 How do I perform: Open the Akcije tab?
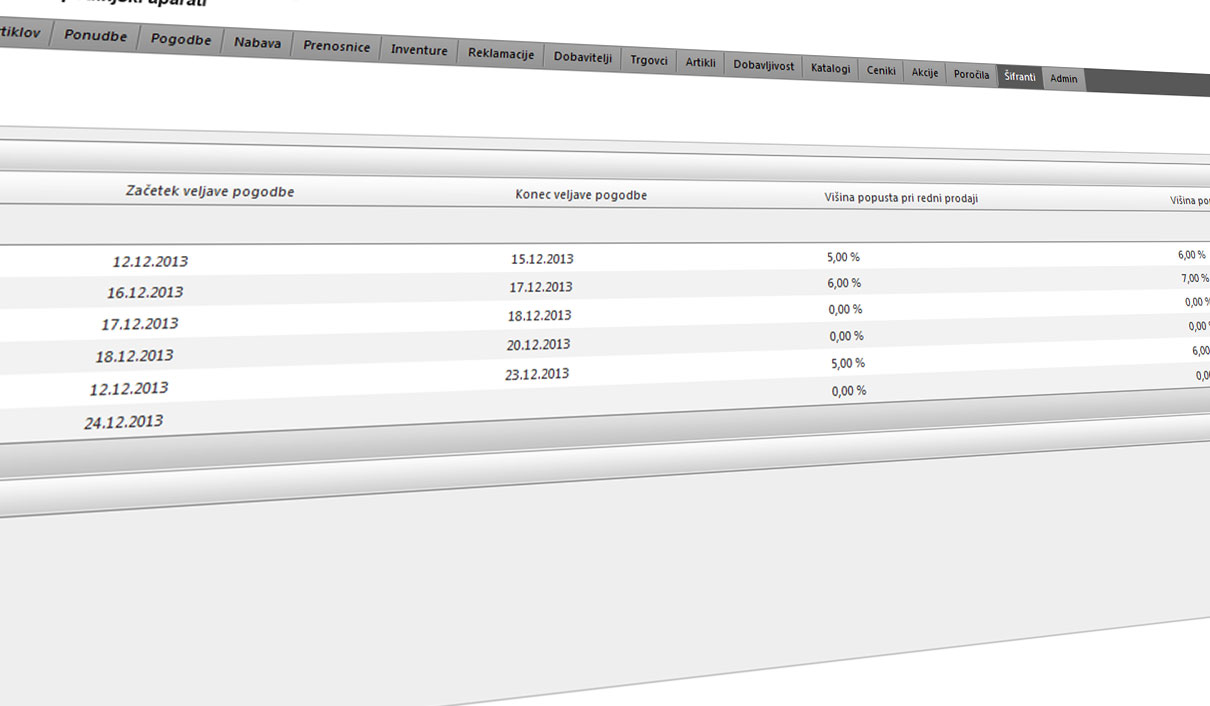pos(925,73)
